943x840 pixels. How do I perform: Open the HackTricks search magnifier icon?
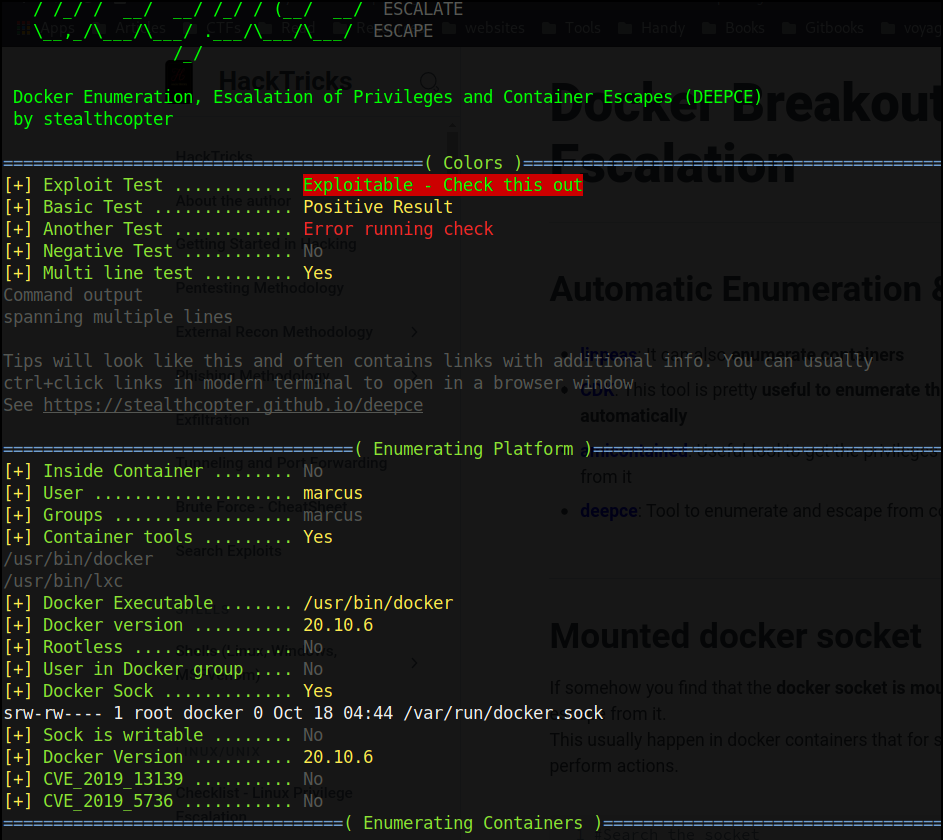click(428, 80)
